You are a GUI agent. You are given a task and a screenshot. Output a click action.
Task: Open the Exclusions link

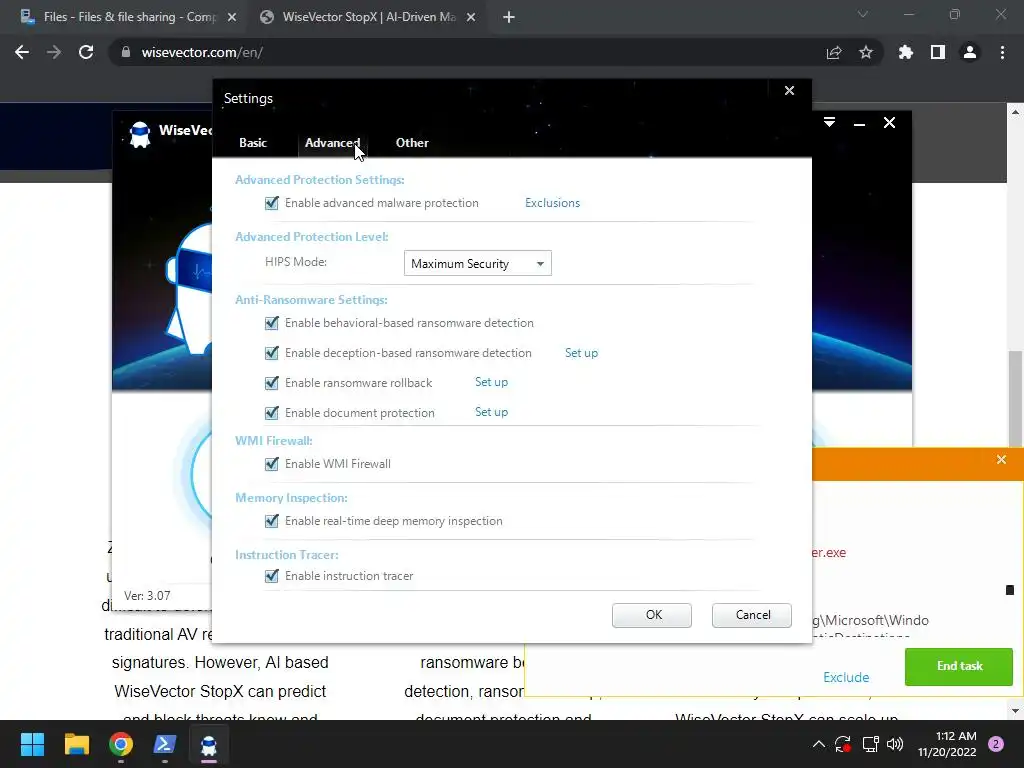click(x=552, y=202)
